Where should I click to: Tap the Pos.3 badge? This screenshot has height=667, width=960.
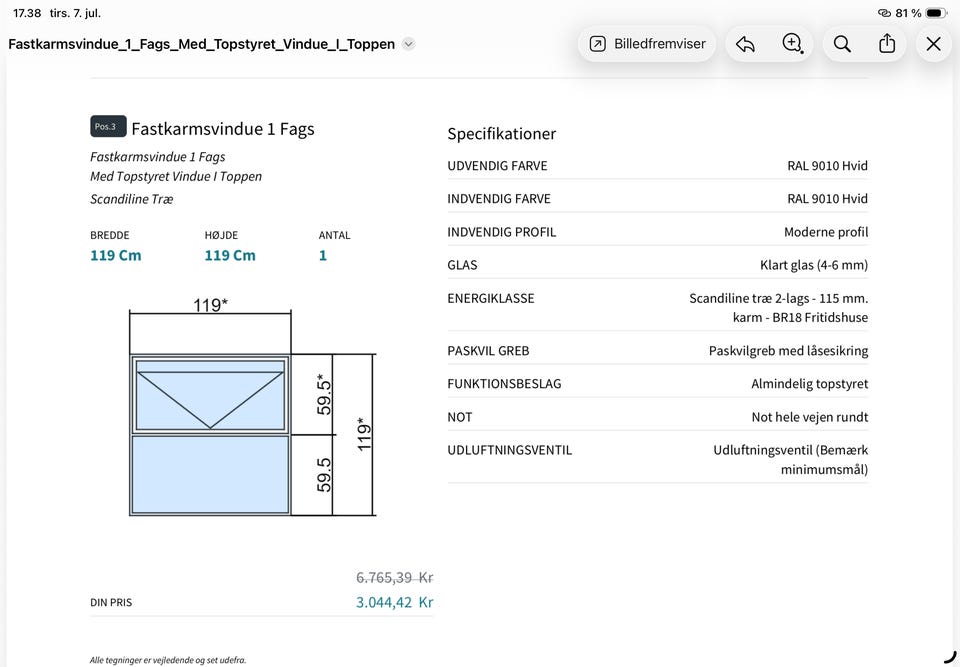(108, 126)
